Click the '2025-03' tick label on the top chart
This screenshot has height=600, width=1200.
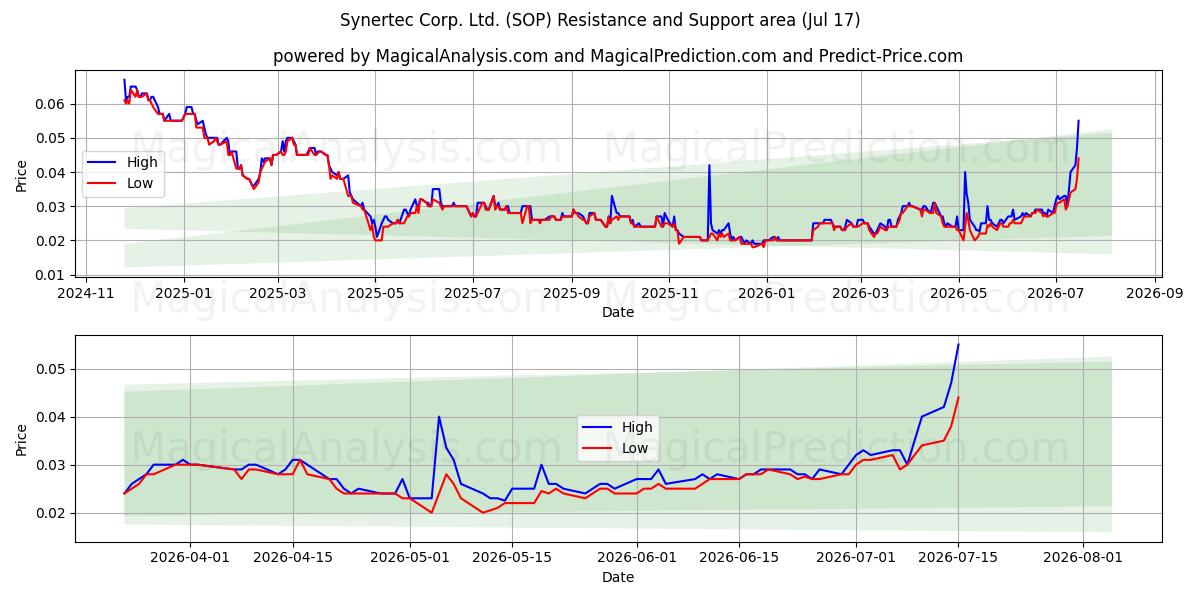tap(278, 293)
